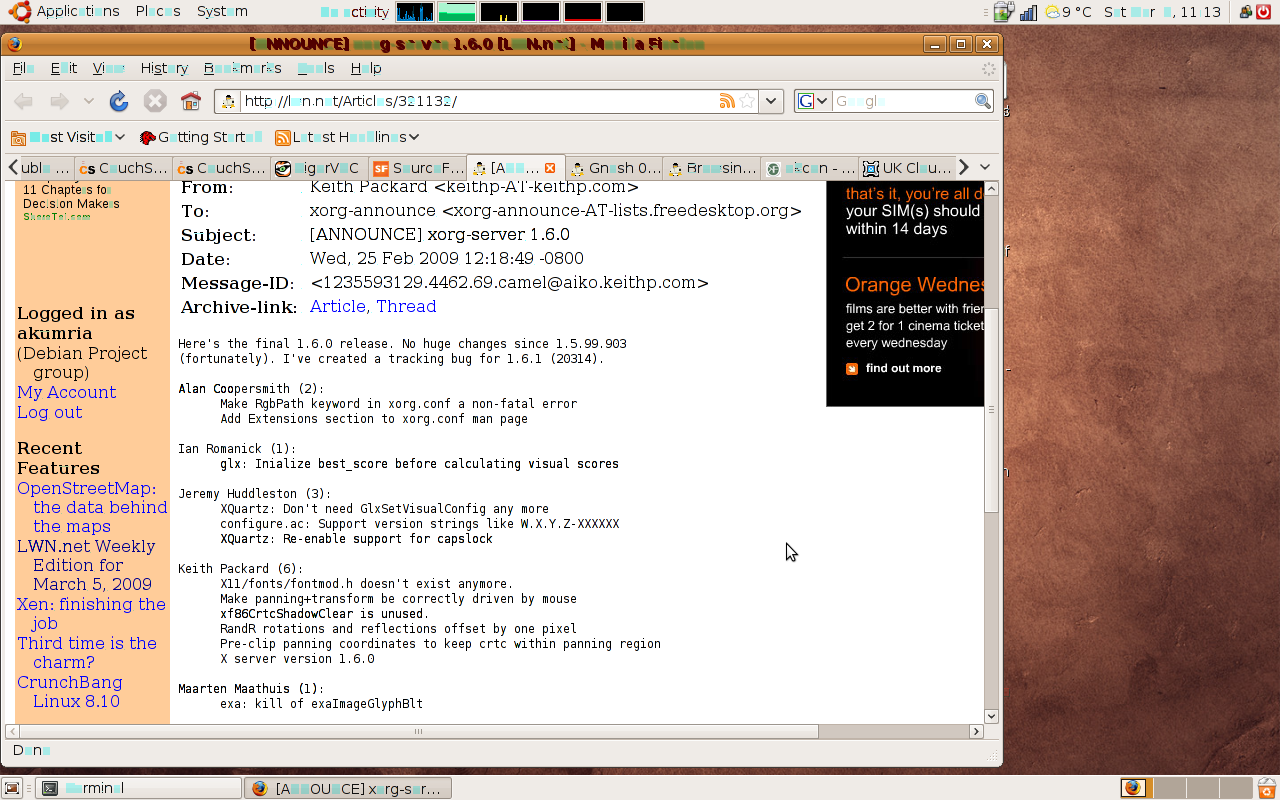Select the Firefox ANNOUNCE taskbar entry

(x=348, y=788)
